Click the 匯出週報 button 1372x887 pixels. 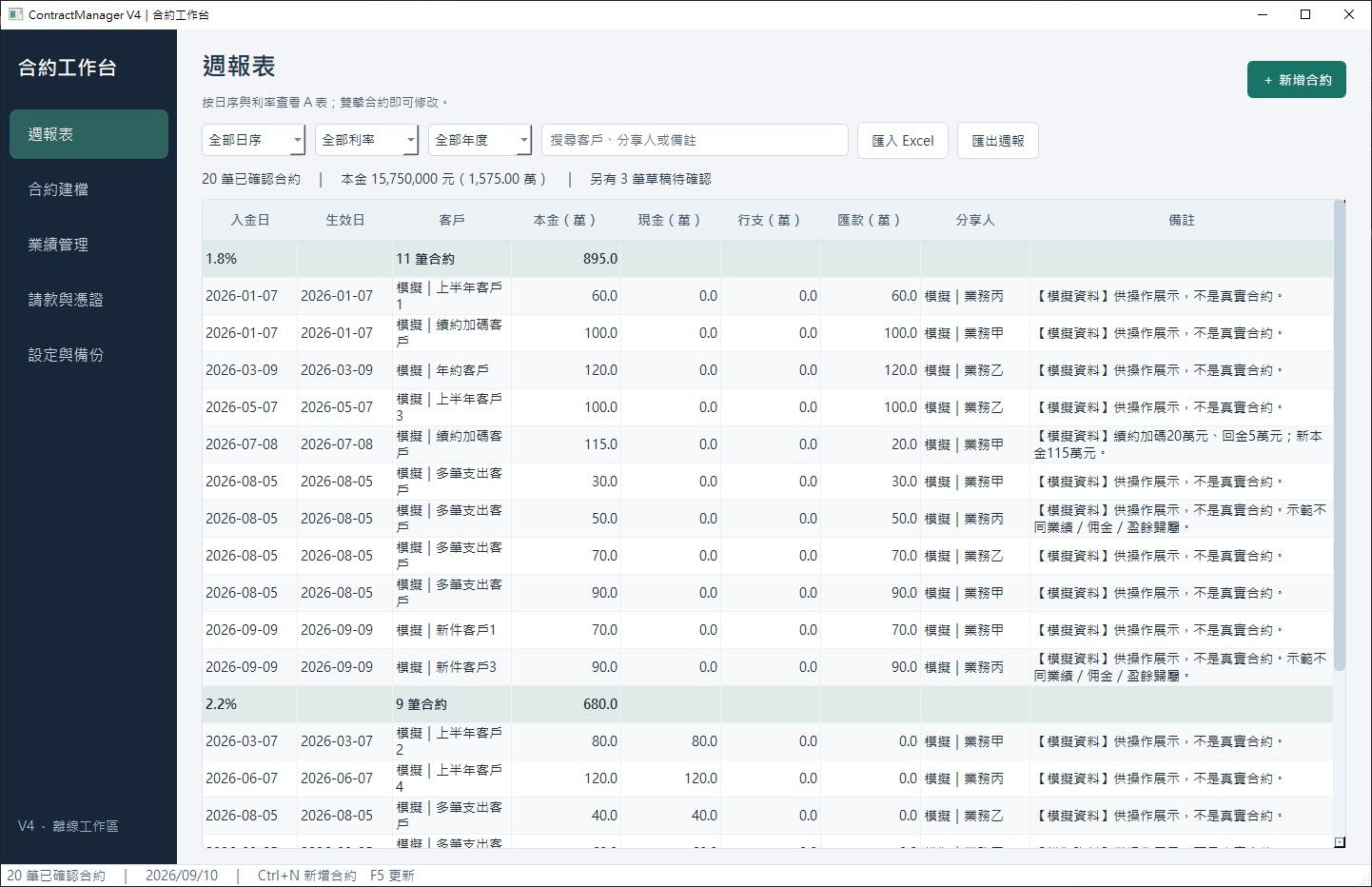[997, 140]
